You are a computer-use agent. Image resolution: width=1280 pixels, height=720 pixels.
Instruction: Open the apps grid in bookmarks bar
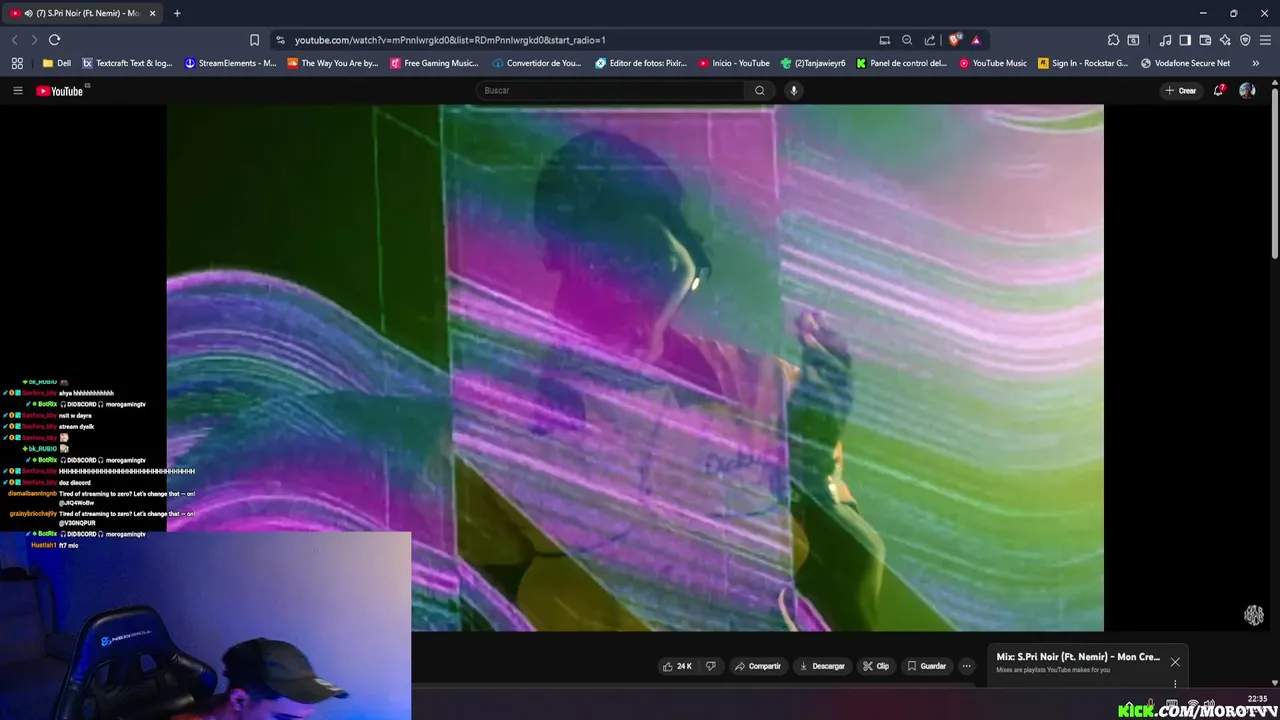(x=17, y=63)
